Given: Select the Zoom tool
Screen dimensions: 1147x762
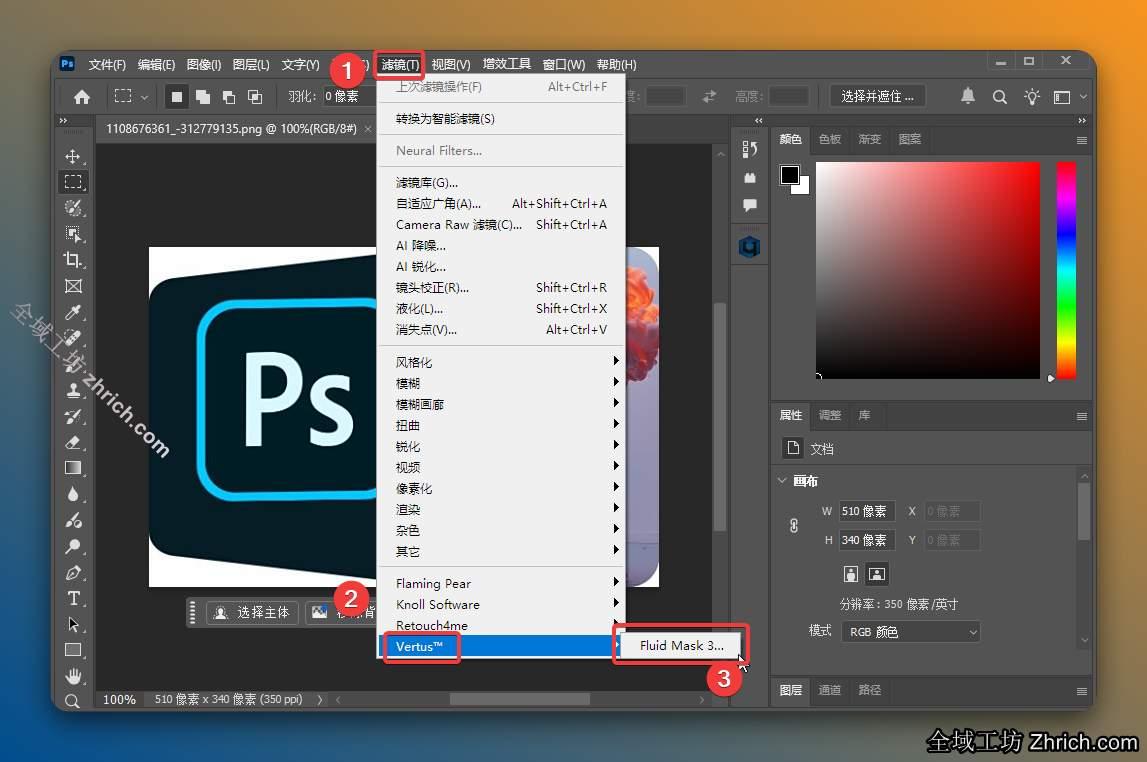Looking at the screenshot, I should tap(72, 701).
